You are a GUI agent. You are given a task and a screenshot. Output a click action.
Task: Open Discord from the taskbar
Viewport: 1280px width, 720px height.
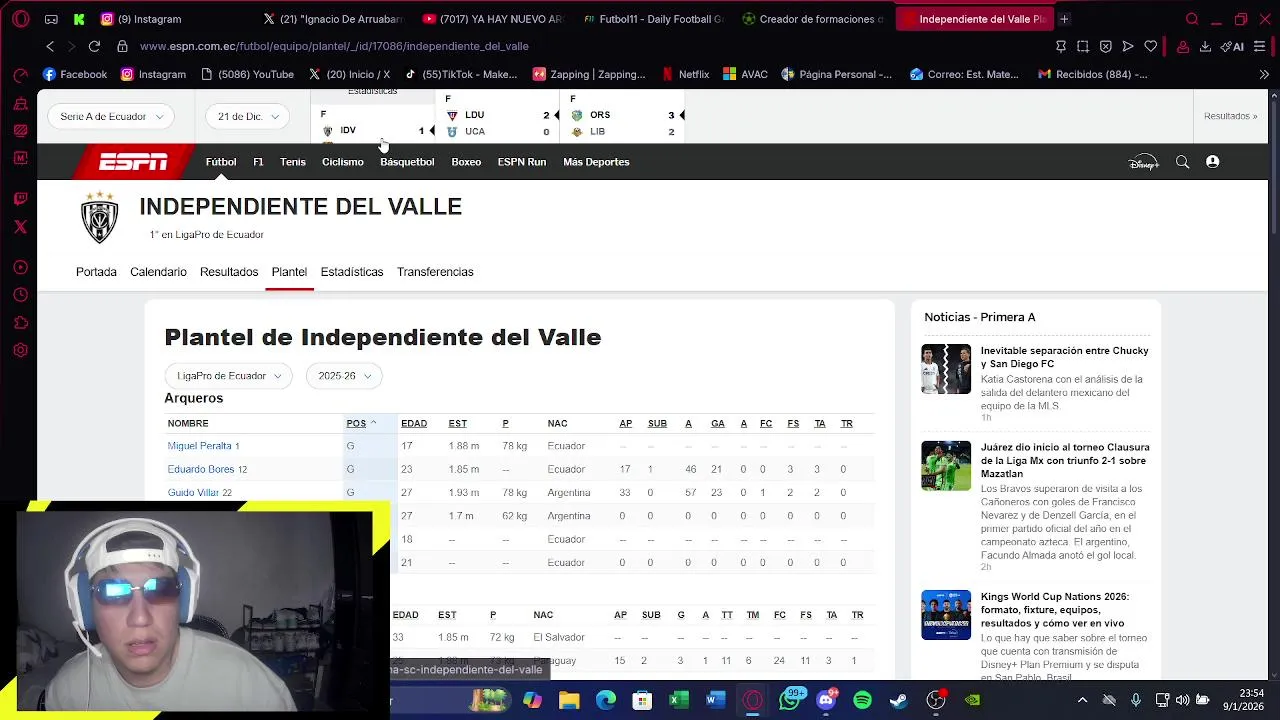tap(826, 700)
